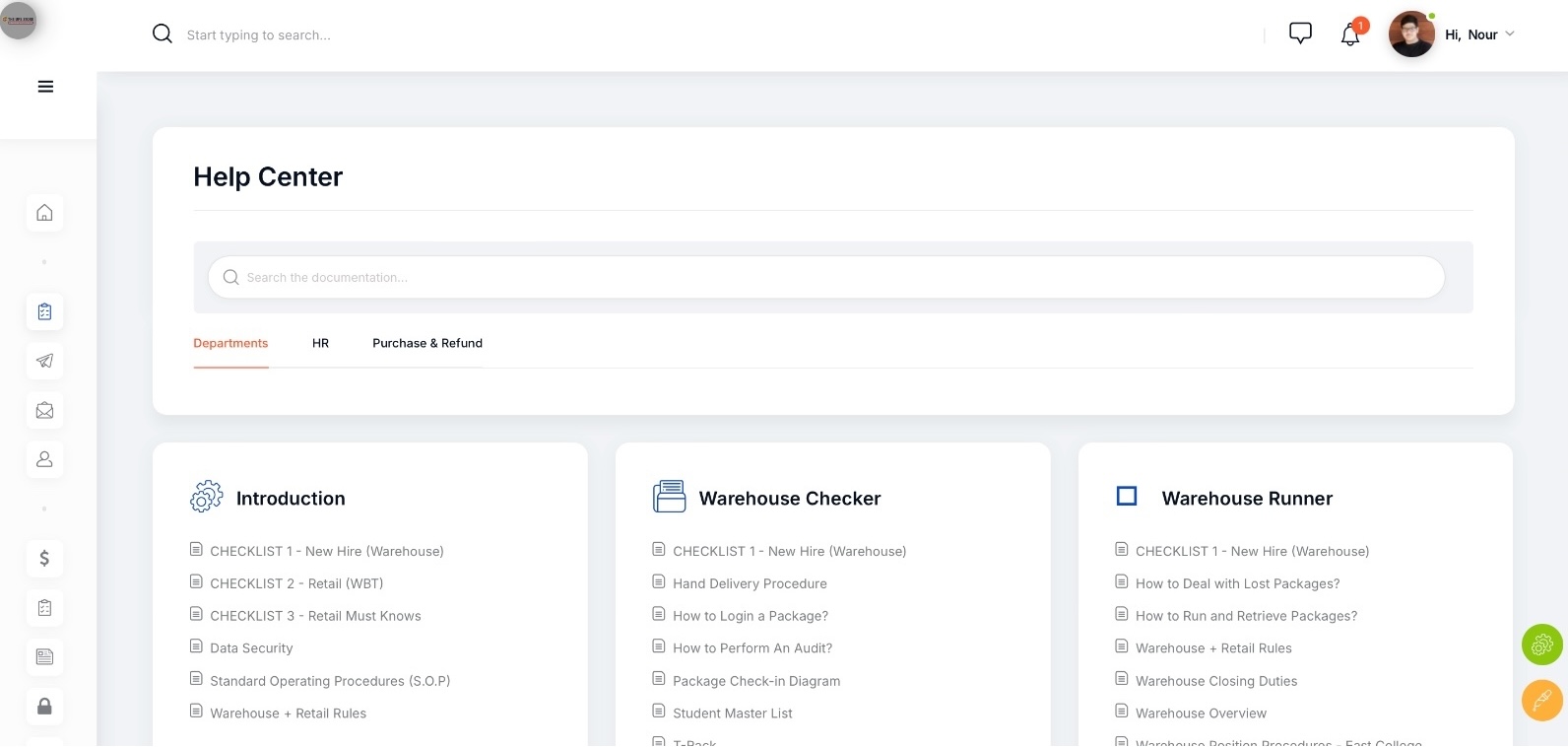Image resolution: width=1568 pixels, height=747 pixels.
Task: Open Warehouse Closing Duties link
Action: coord(1215,681)
